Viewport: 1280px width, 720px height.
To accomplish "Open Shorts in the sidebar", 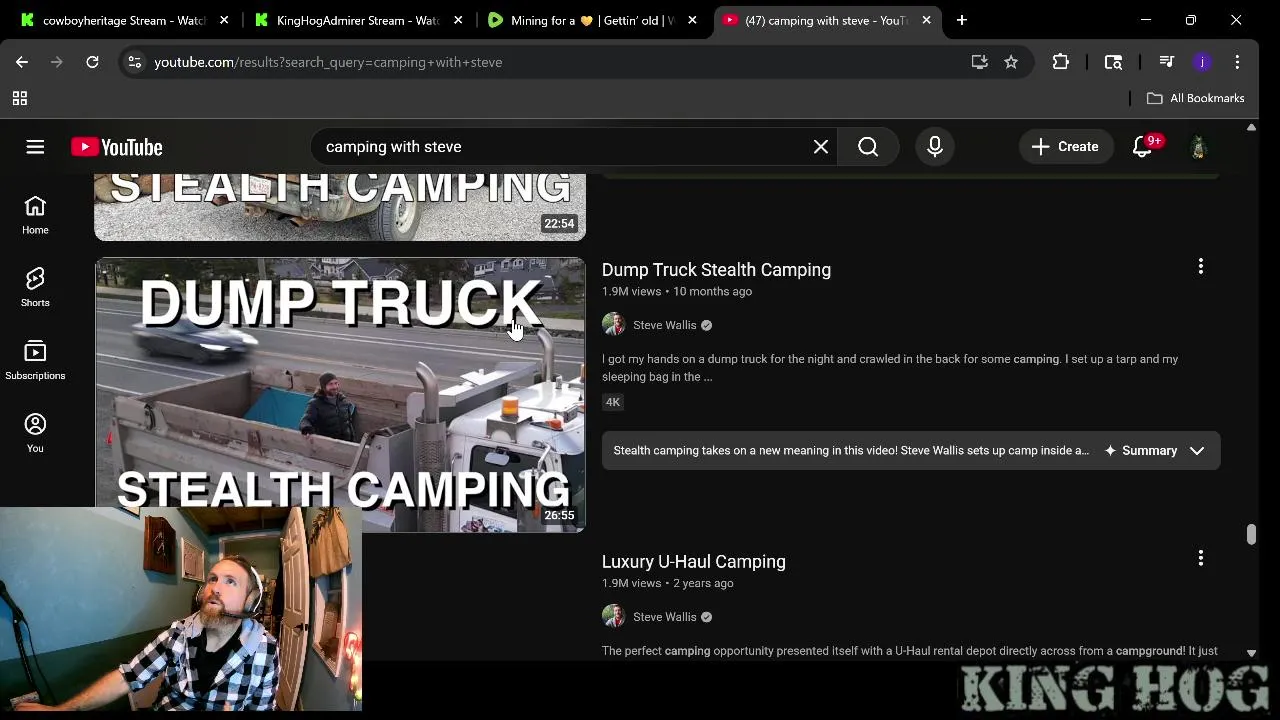I will pos(35,287).
